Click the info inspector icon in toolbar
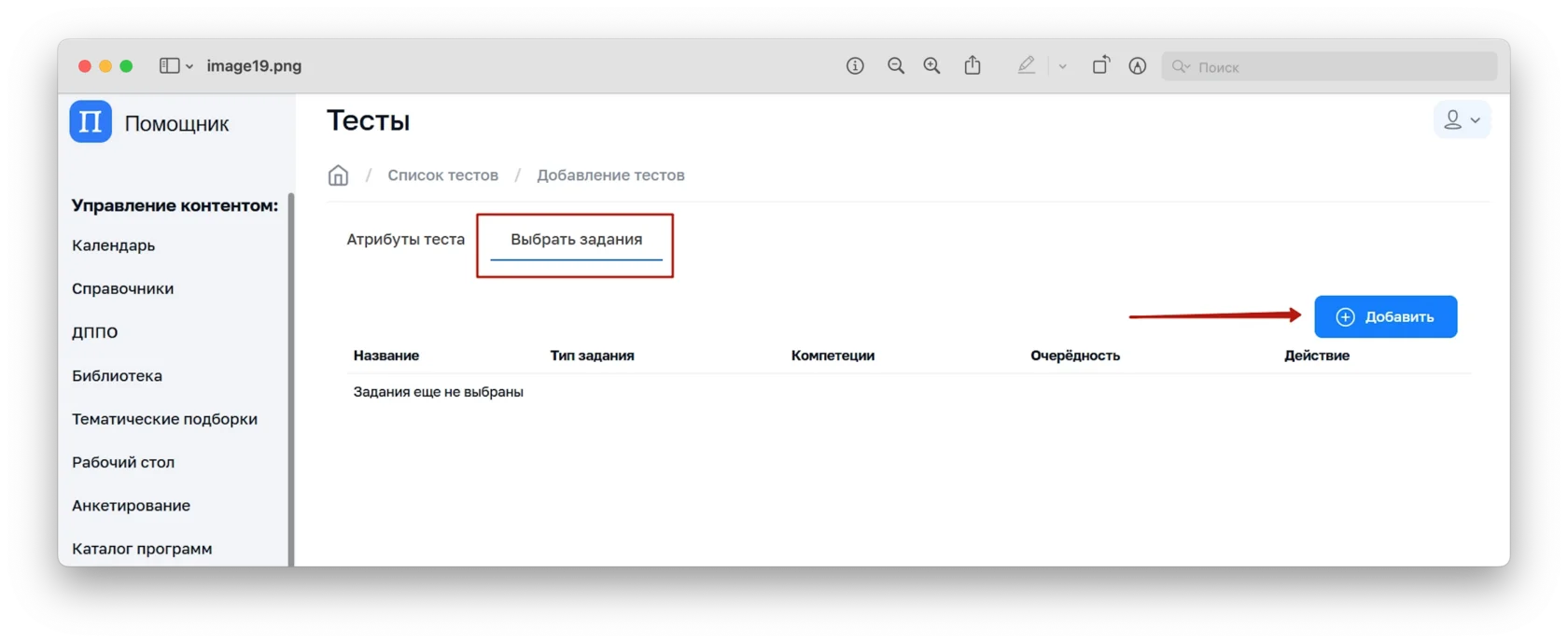The height and width of the screenshot is (643, 1568). click(x=855, y=66)
